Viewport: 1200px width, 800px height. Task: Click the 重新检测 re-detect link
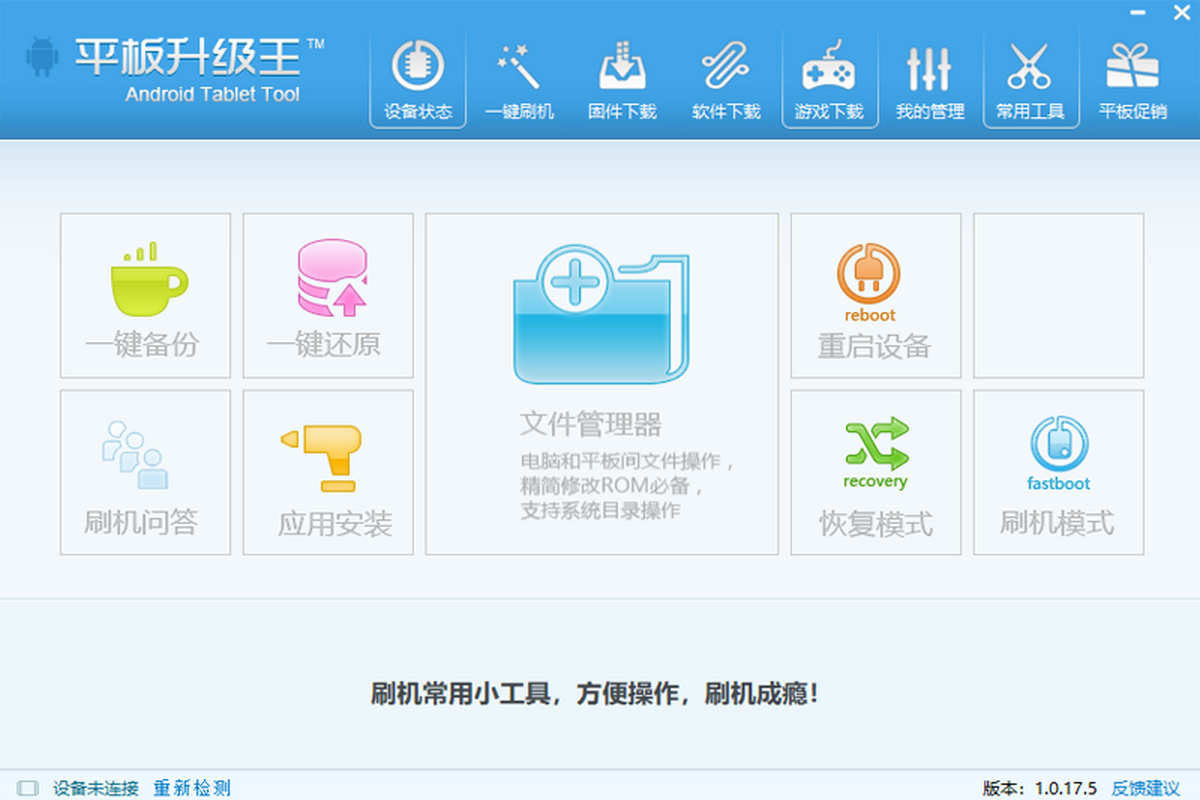tap(192, 788)
